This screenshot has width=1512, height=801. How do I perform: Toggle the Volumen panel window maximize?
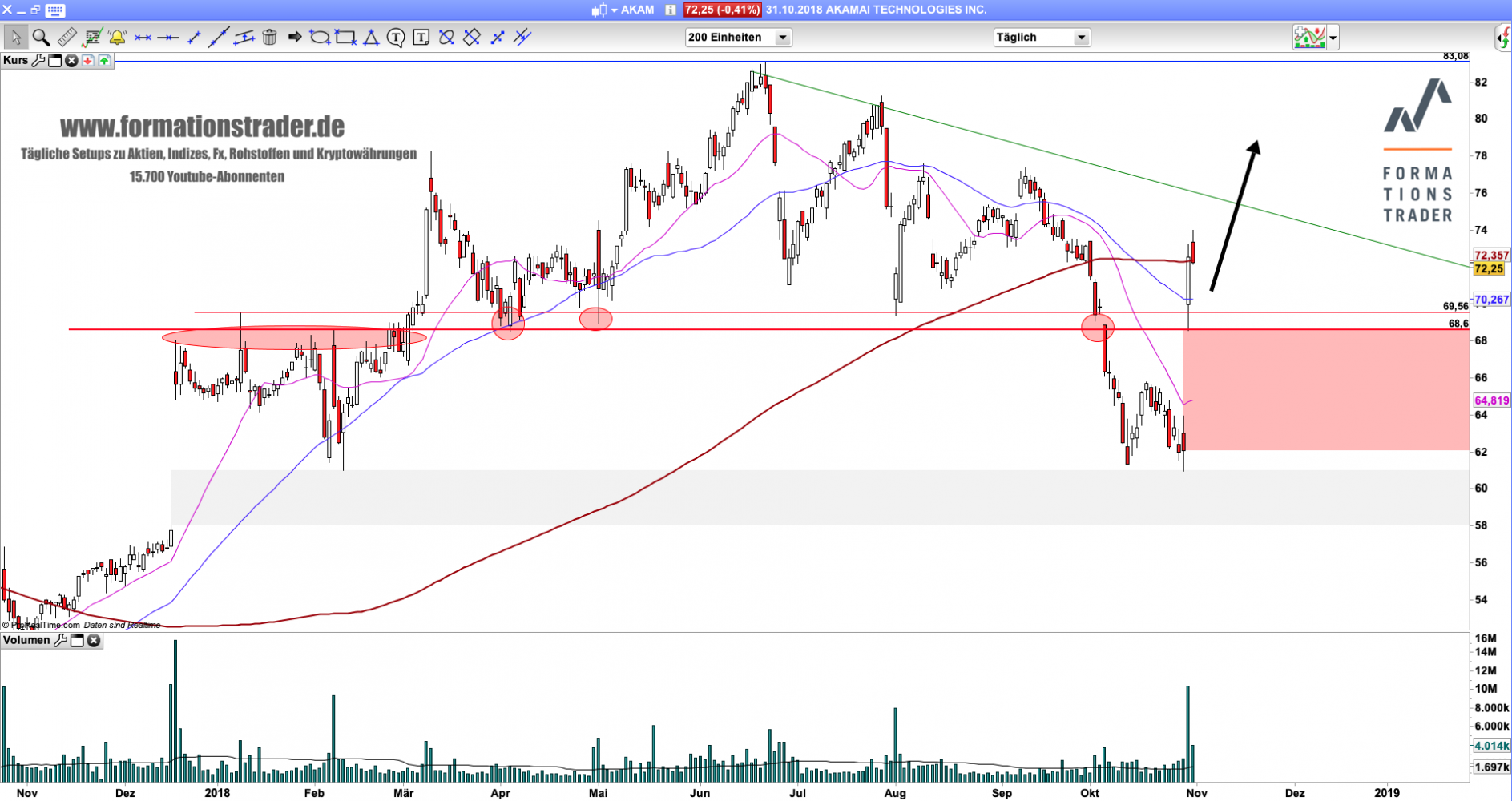point(77,641)
